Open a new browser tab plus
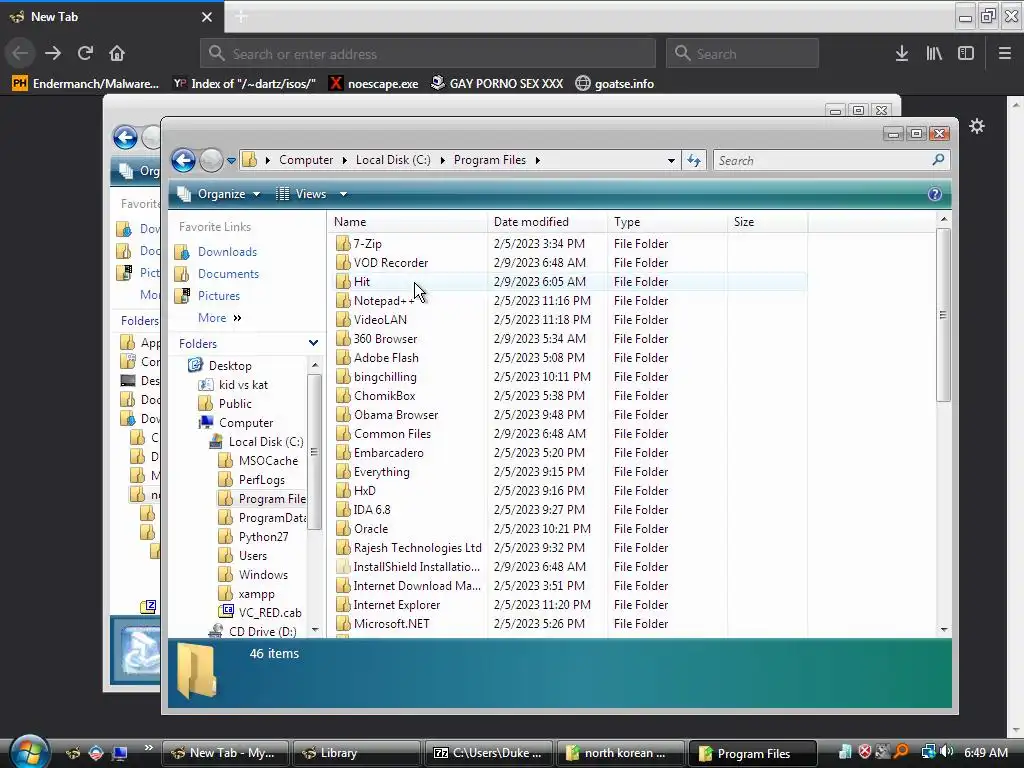 tap(240, 17)
